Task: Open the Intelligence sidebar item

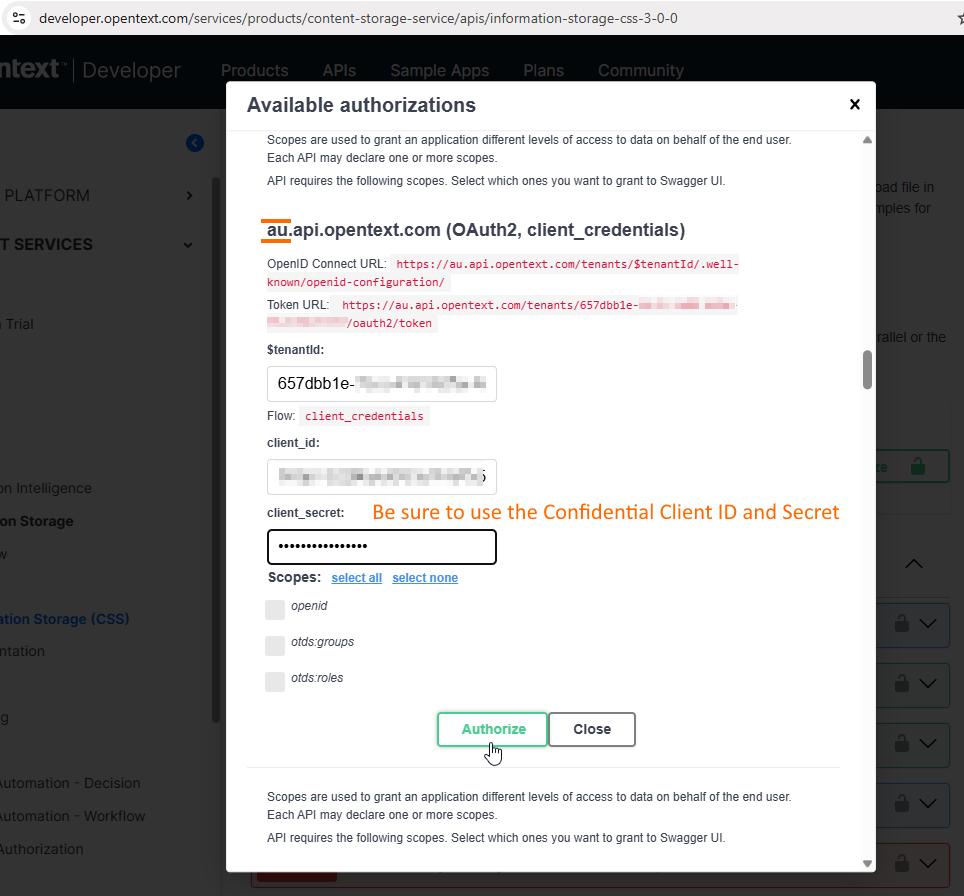Action: click(x=45, y=488)
